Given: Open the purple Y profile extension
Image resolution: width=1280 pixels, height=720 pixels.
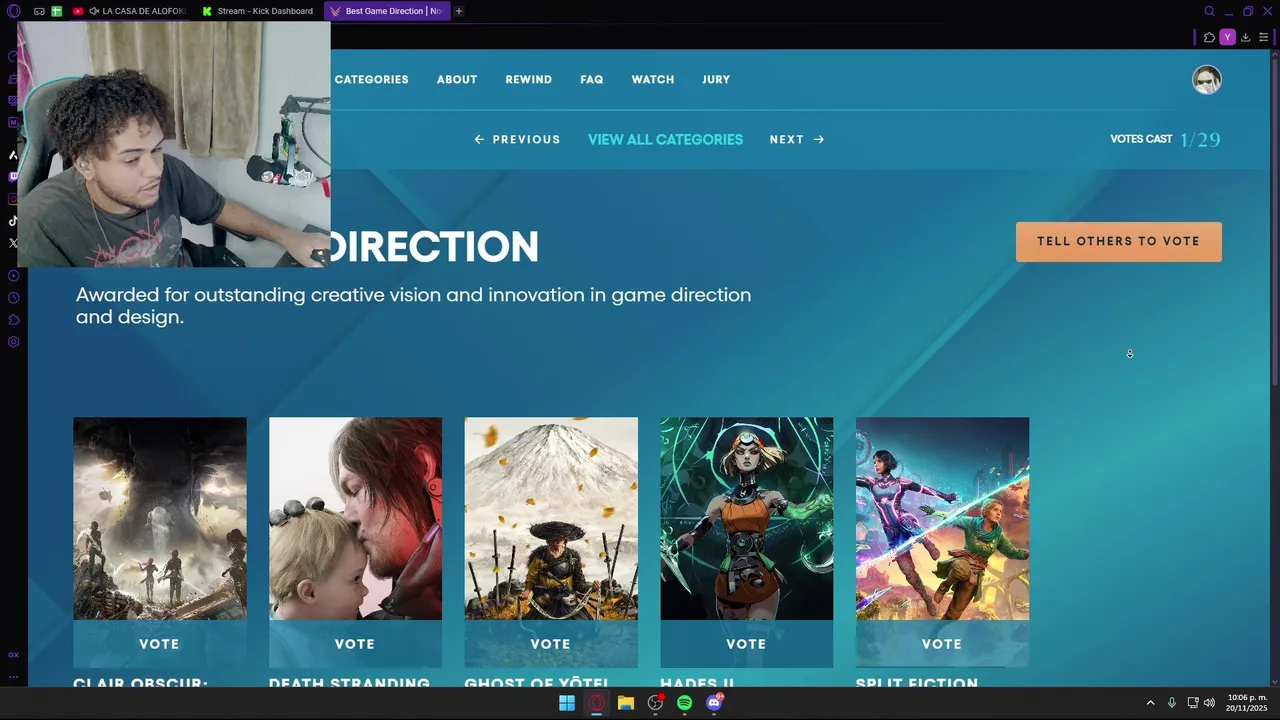Looking at the screenshot, I should [x=1227, y=37].
